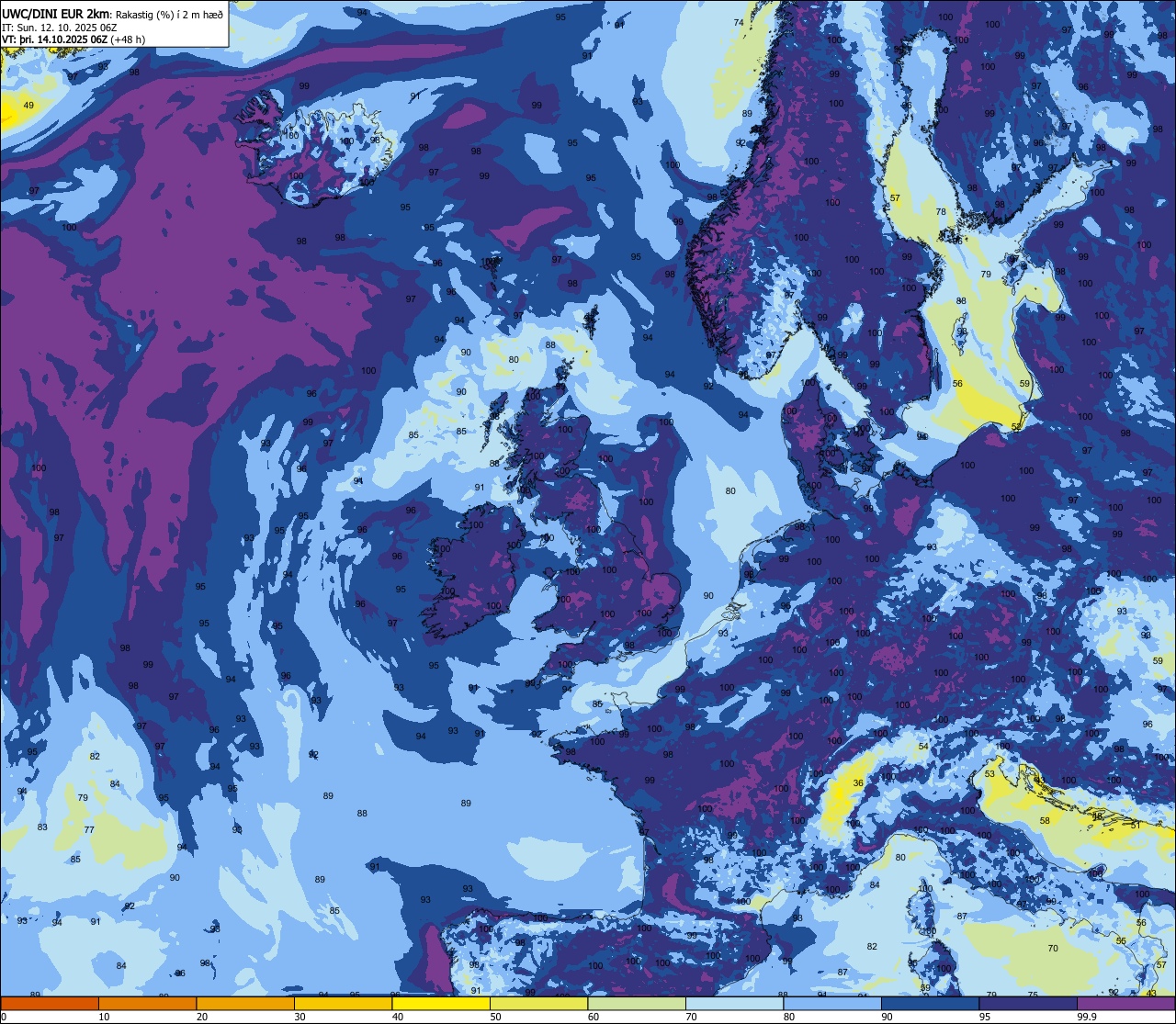The height and width of the screenshot is (1024, 1176).
Task: Click the '78' humidity value in the Baltic
Action: [940, 212]
